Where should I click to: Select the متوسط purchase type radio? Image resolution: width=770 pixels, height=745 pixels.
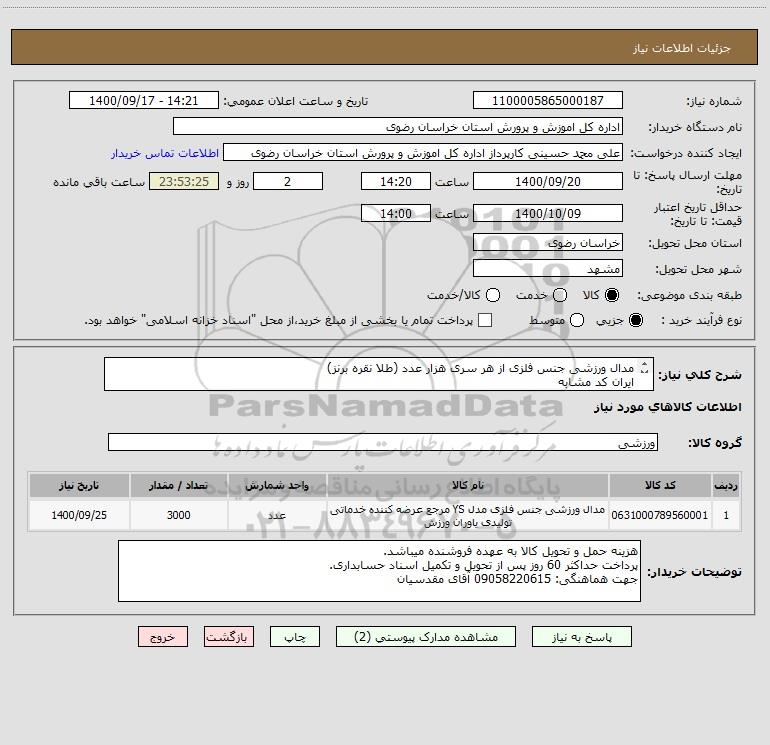[x=577, y=320]
